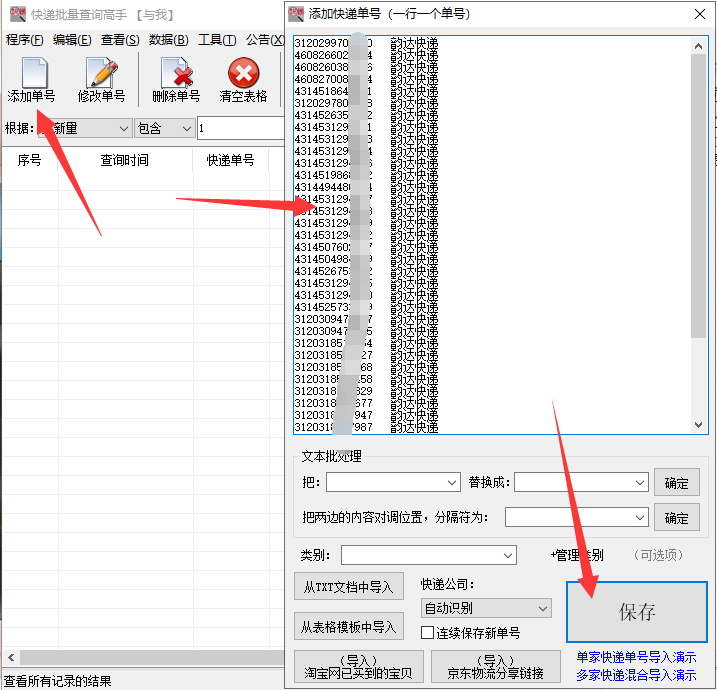Click the +管理类别 link
717x690 pixels.
tap(577, 555)
